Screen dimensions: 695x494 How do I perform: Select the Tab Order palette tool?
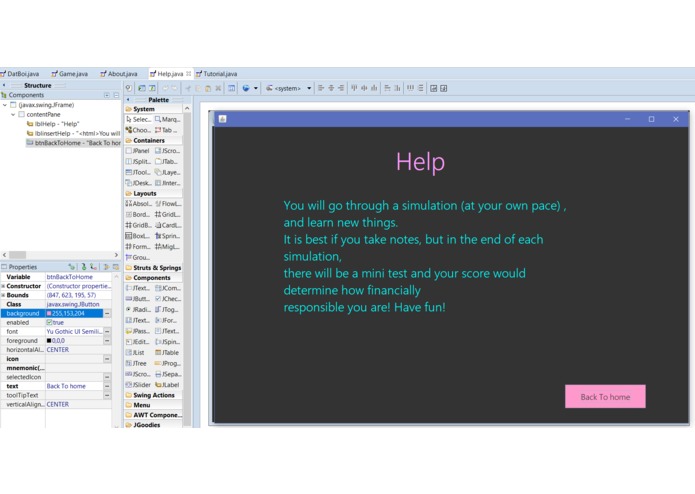pos(166,130)
